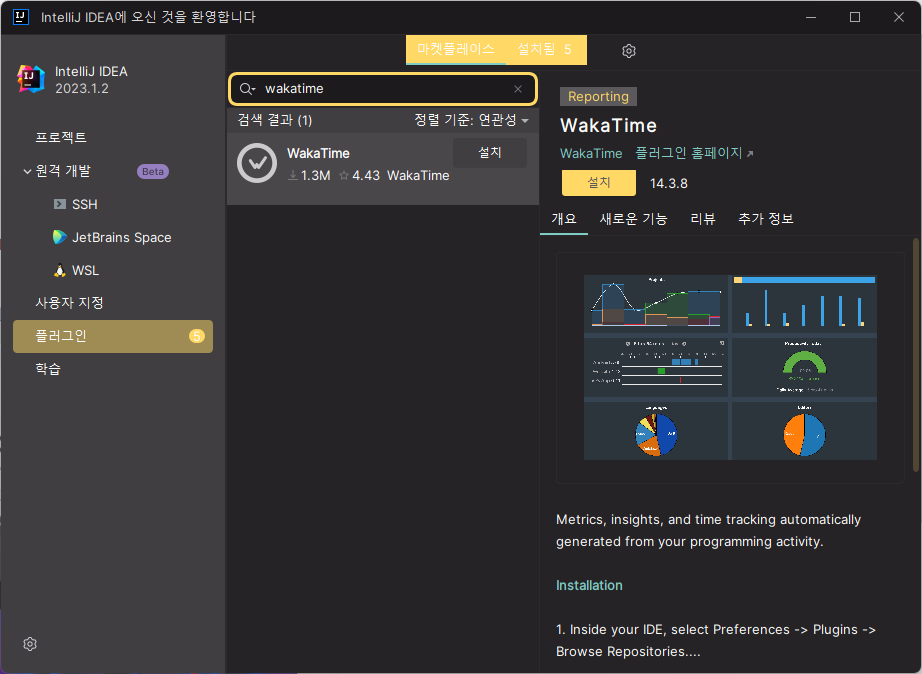The width and height of the screenshot is (922, 674).
Task: Click the yellow 설치 button in details
Action: coord(599,183)
